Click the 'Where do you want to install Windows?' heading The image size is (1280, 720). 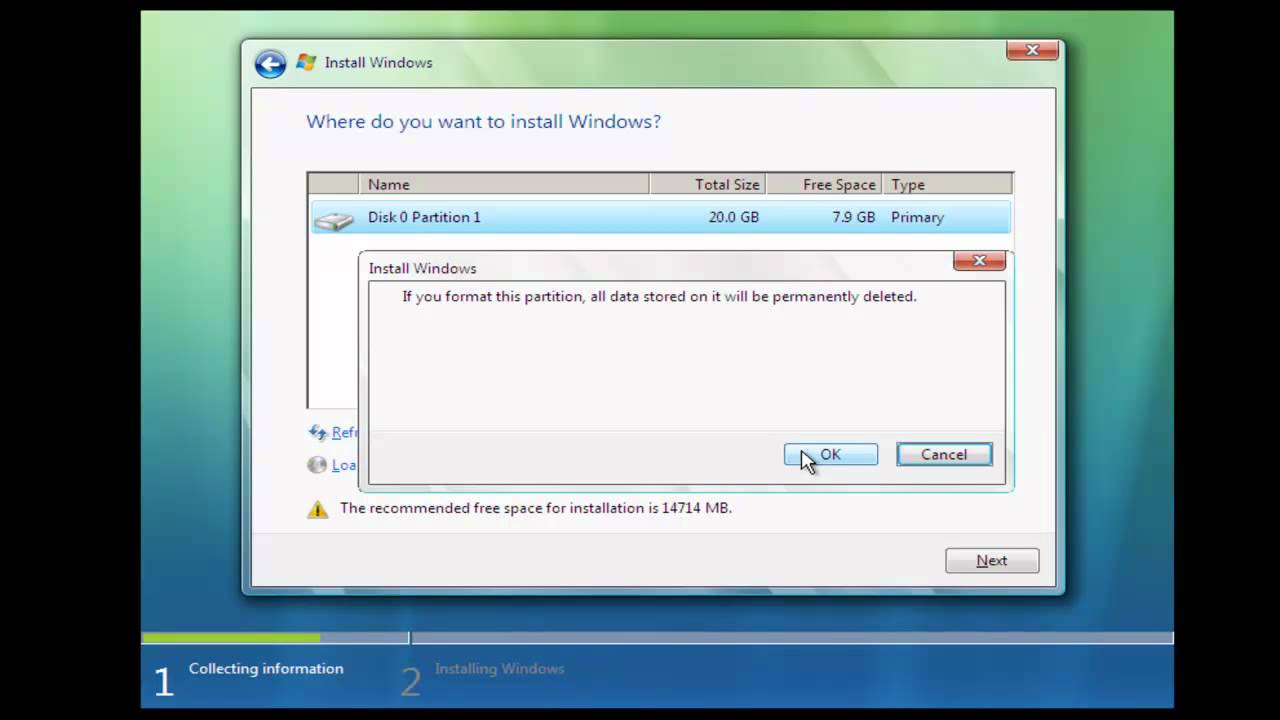point(483,122)
